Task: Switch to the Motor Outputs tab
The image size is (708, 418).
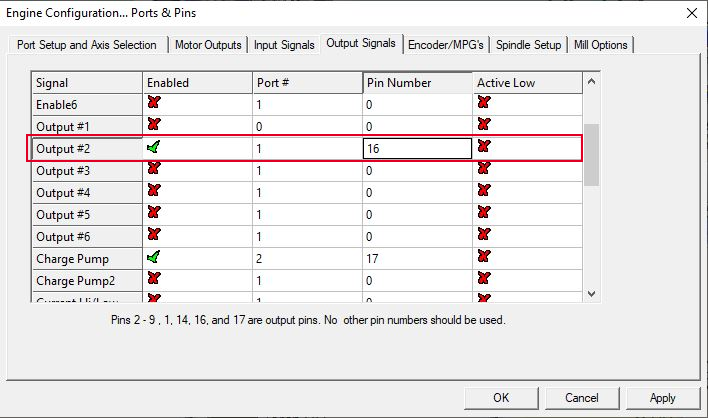Action: pos(208,45)
